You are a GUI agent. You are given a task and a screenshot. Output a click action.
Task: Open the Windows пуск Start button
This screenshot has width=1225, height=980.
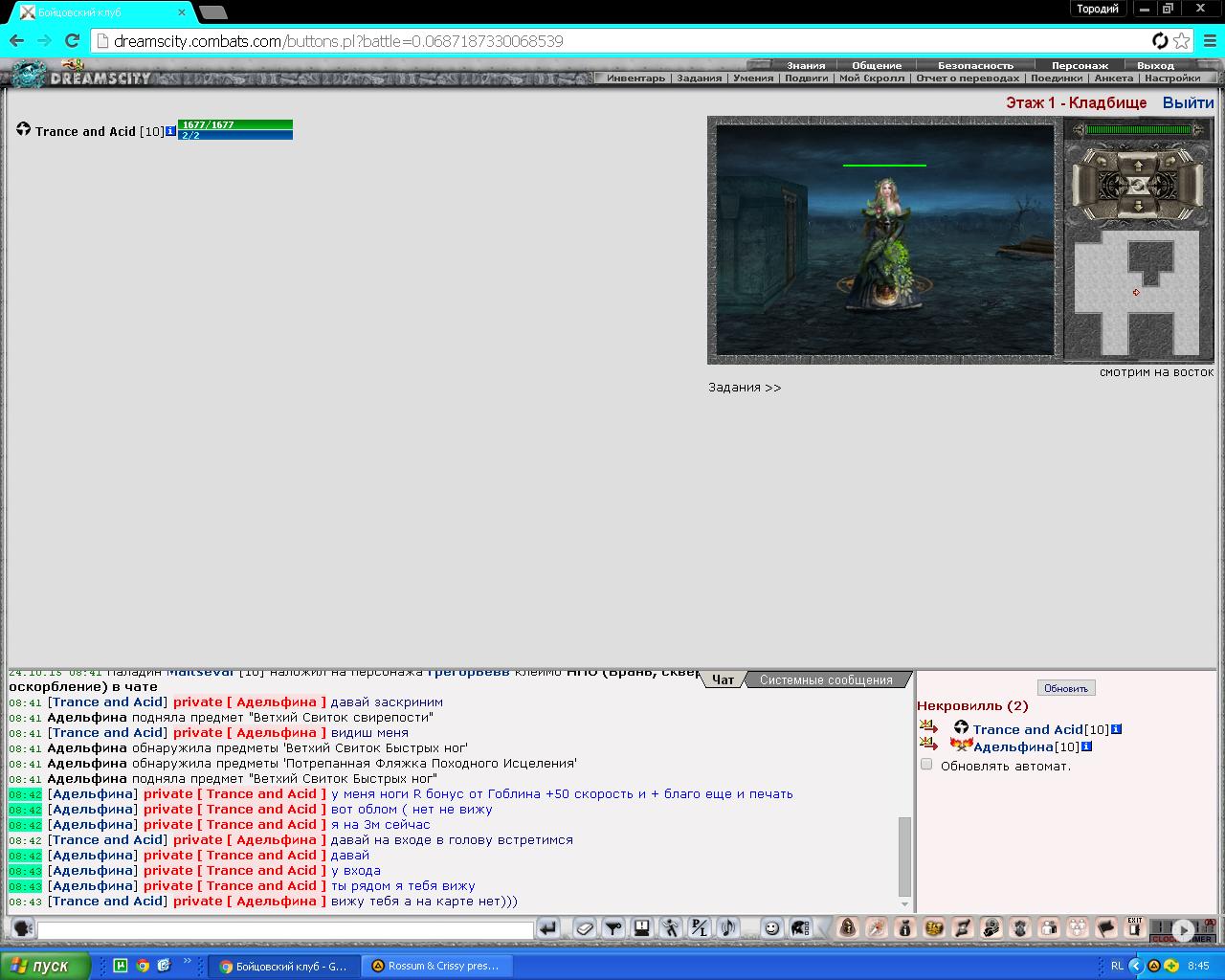click(45, 966)
